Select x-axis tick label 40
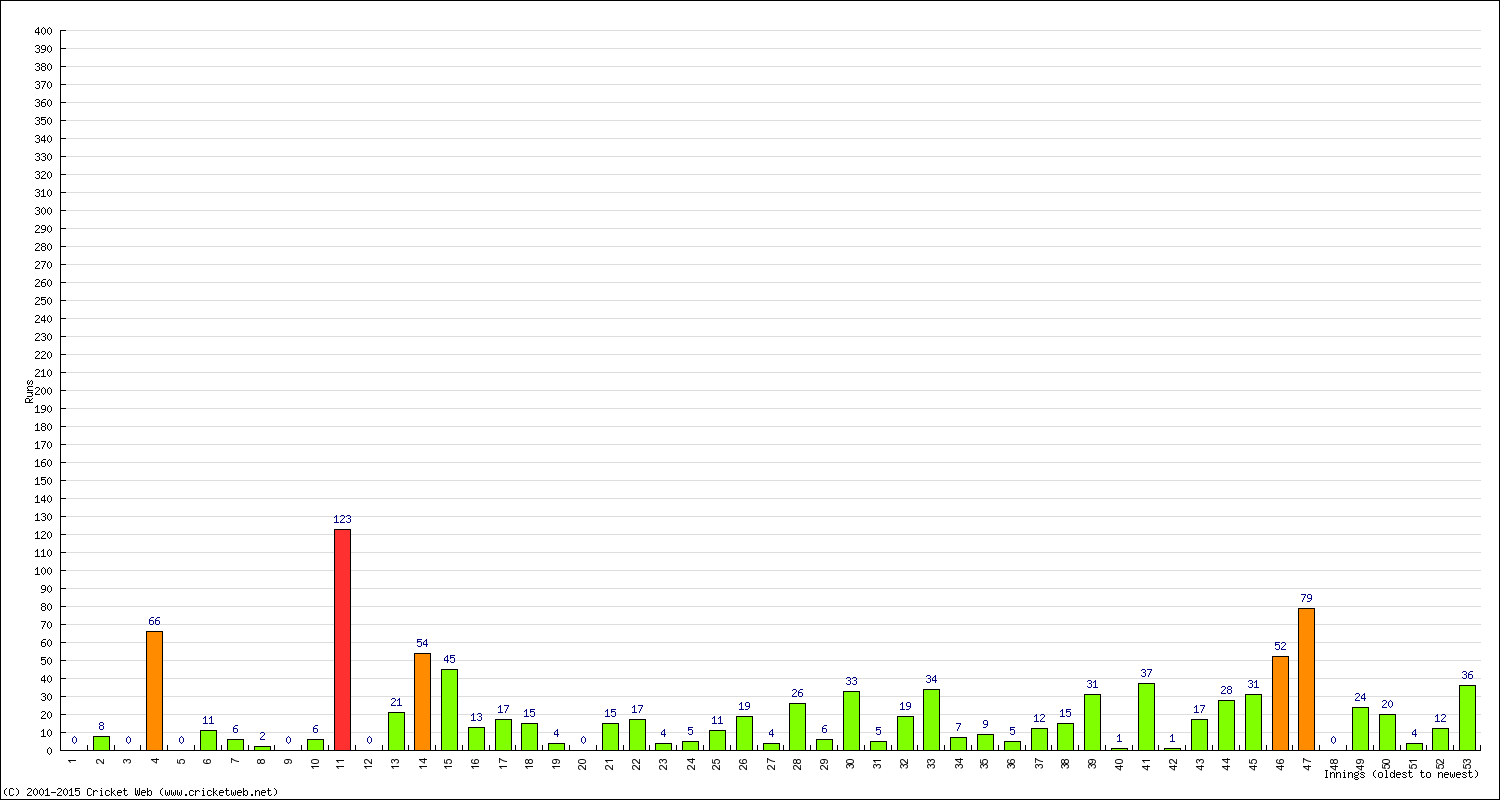Screen dimensions: 1500x800 pyautogui.click(x=1119, y=763)
